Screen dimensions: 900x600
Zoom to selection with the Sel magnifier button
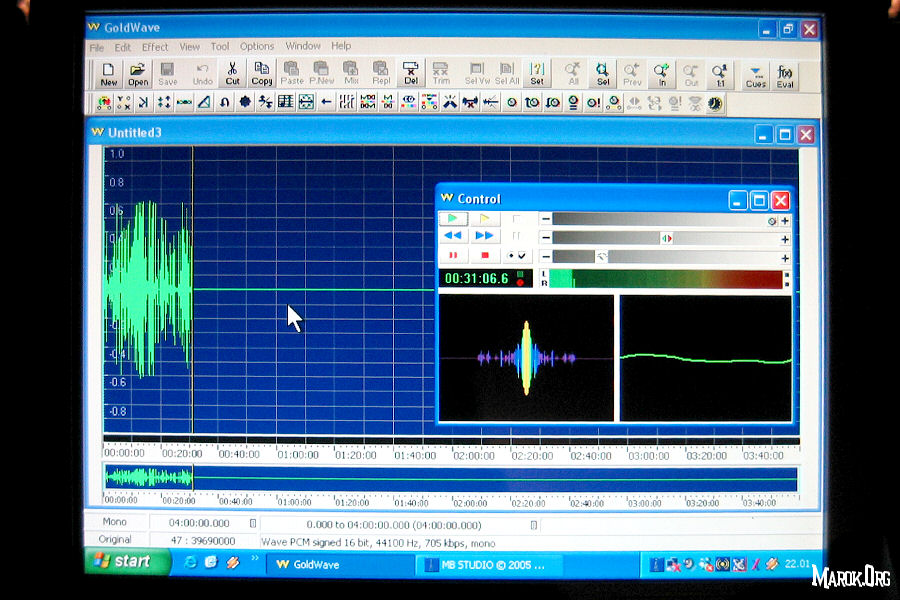[603, 75]
